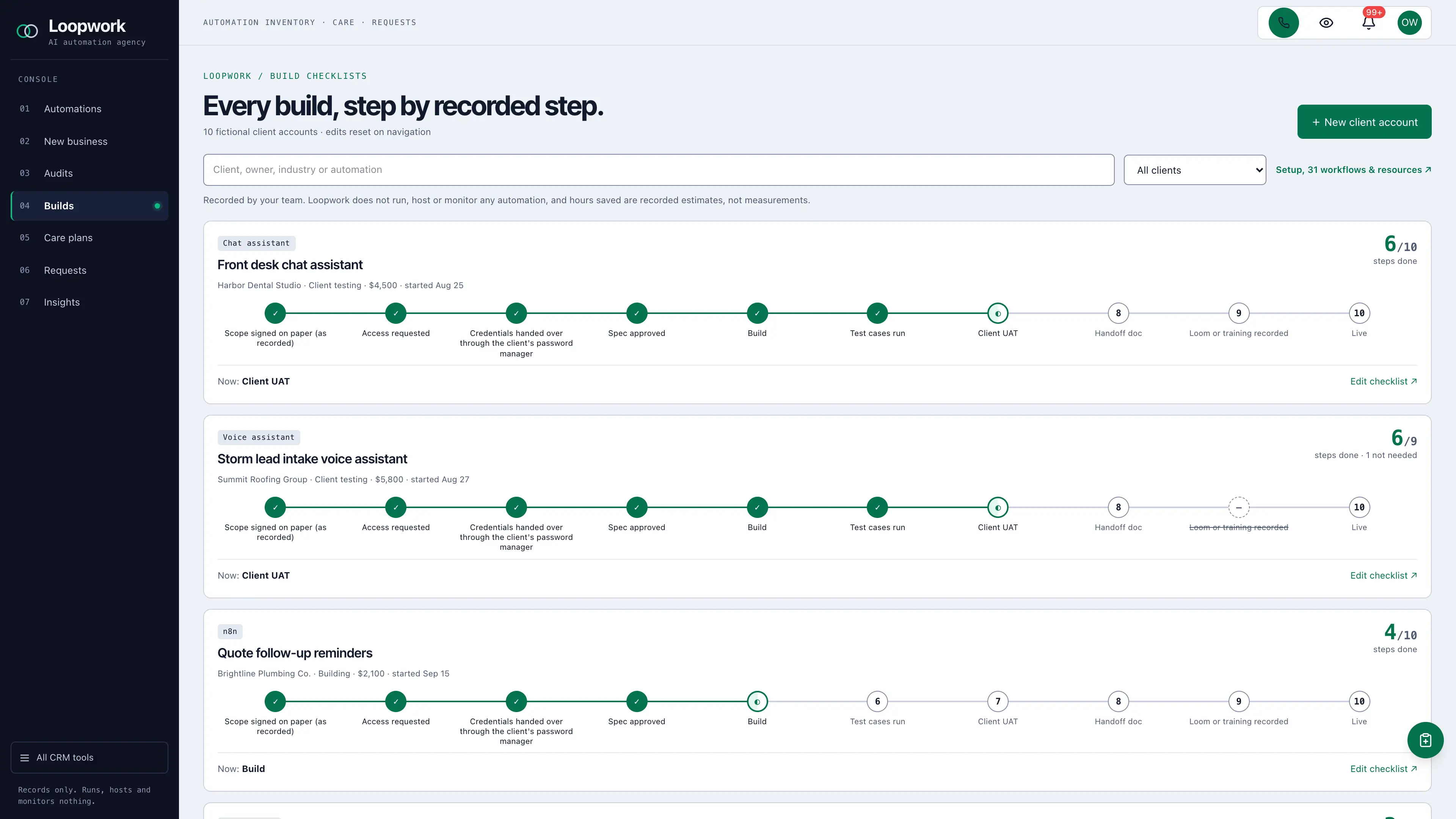Open the All clients filter dropdown
Screen dimensions: 1456x819
(x=1194, y=170)
